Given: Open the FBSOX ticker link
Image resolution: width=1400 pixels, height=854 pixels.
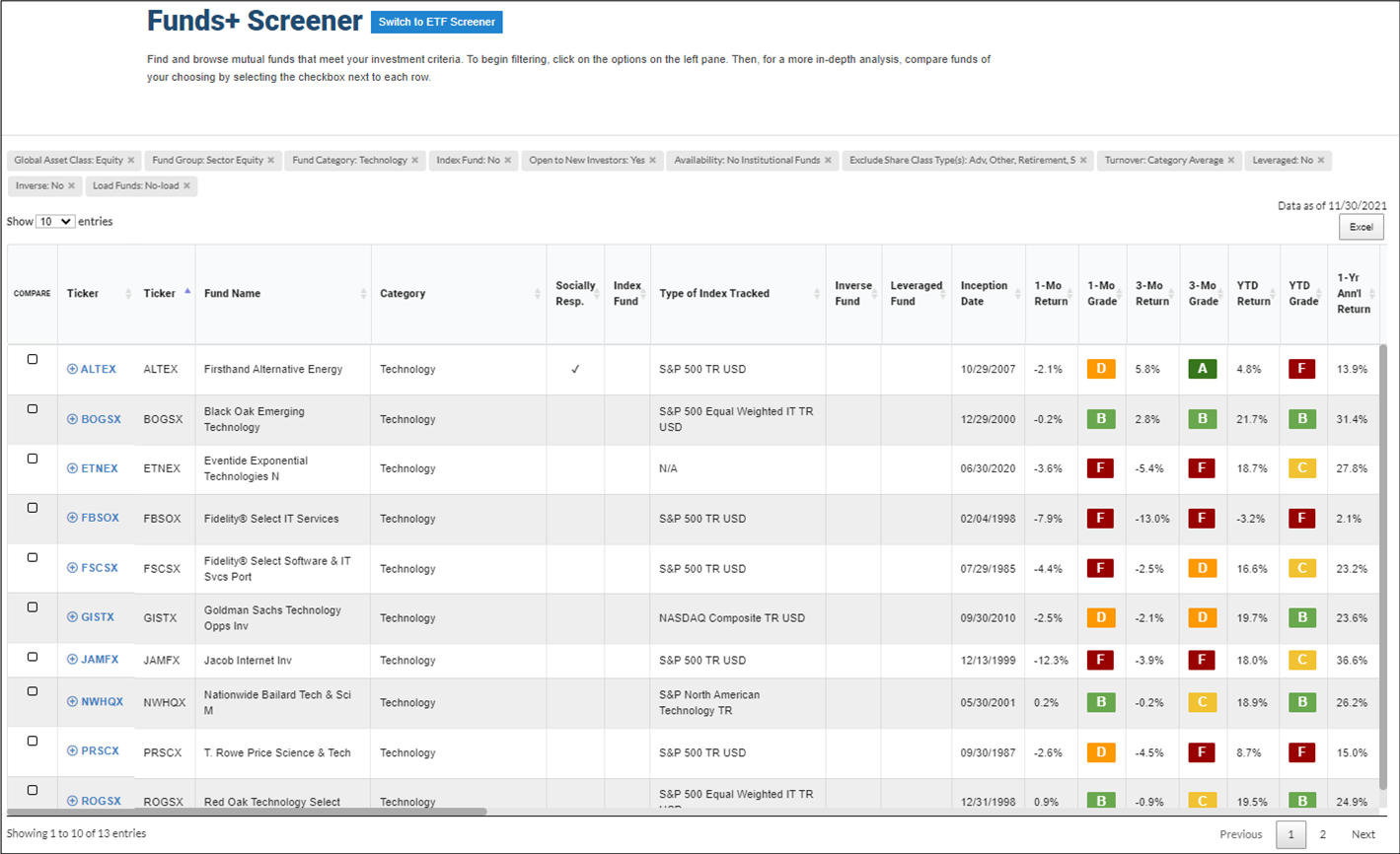Looking at the screenshot, I should click(100, 518).
